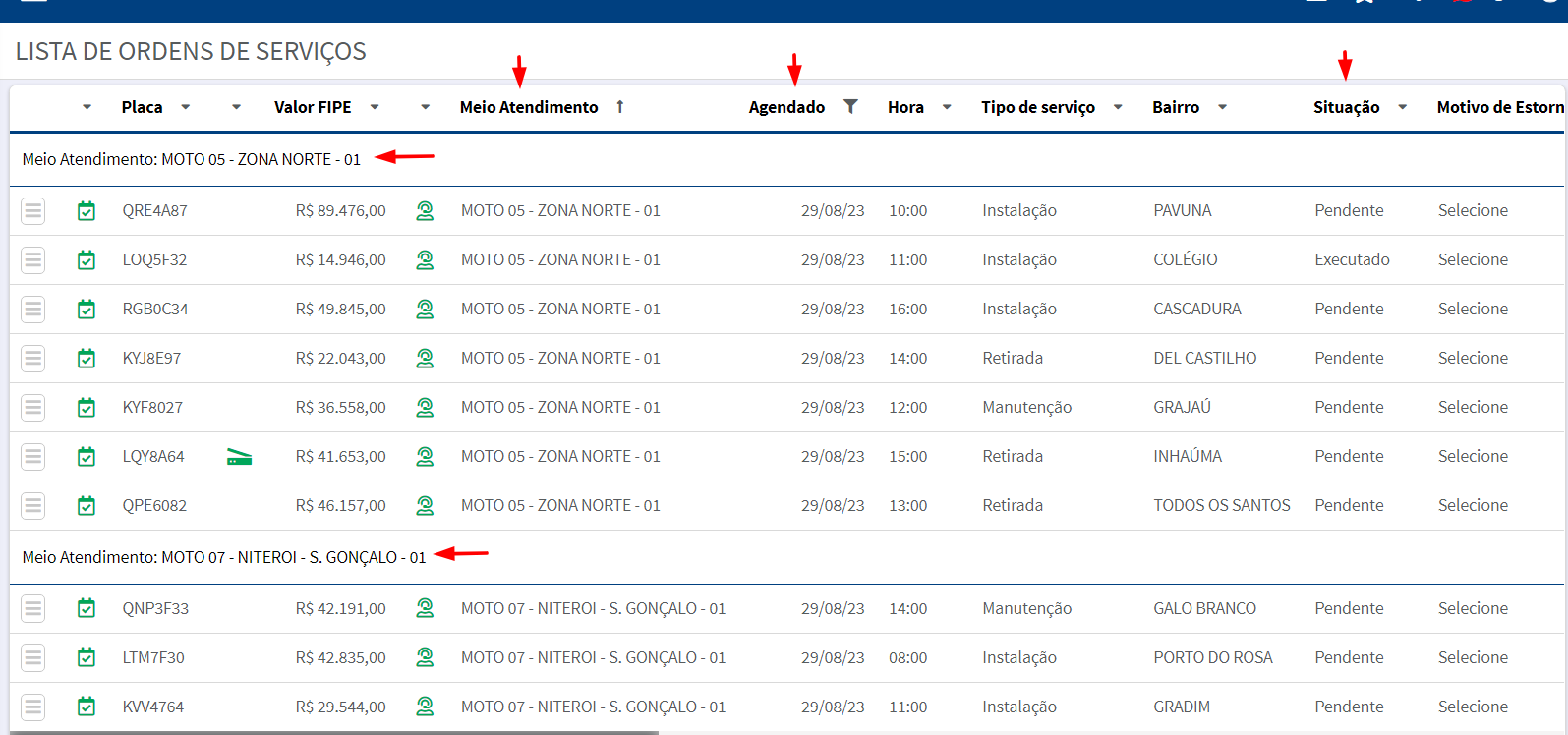
Task: Collapse group MOTO 05 - ZONA NORTE - 01
Action: click(x=192, y=159)
